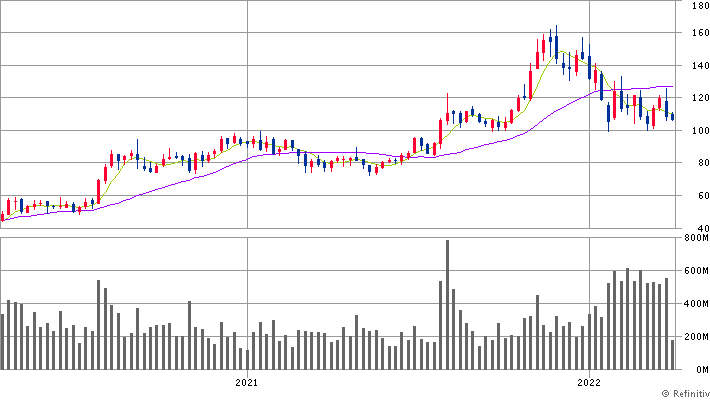
Task: Click the 80 price axis label
Action: [x=699, y=163]
